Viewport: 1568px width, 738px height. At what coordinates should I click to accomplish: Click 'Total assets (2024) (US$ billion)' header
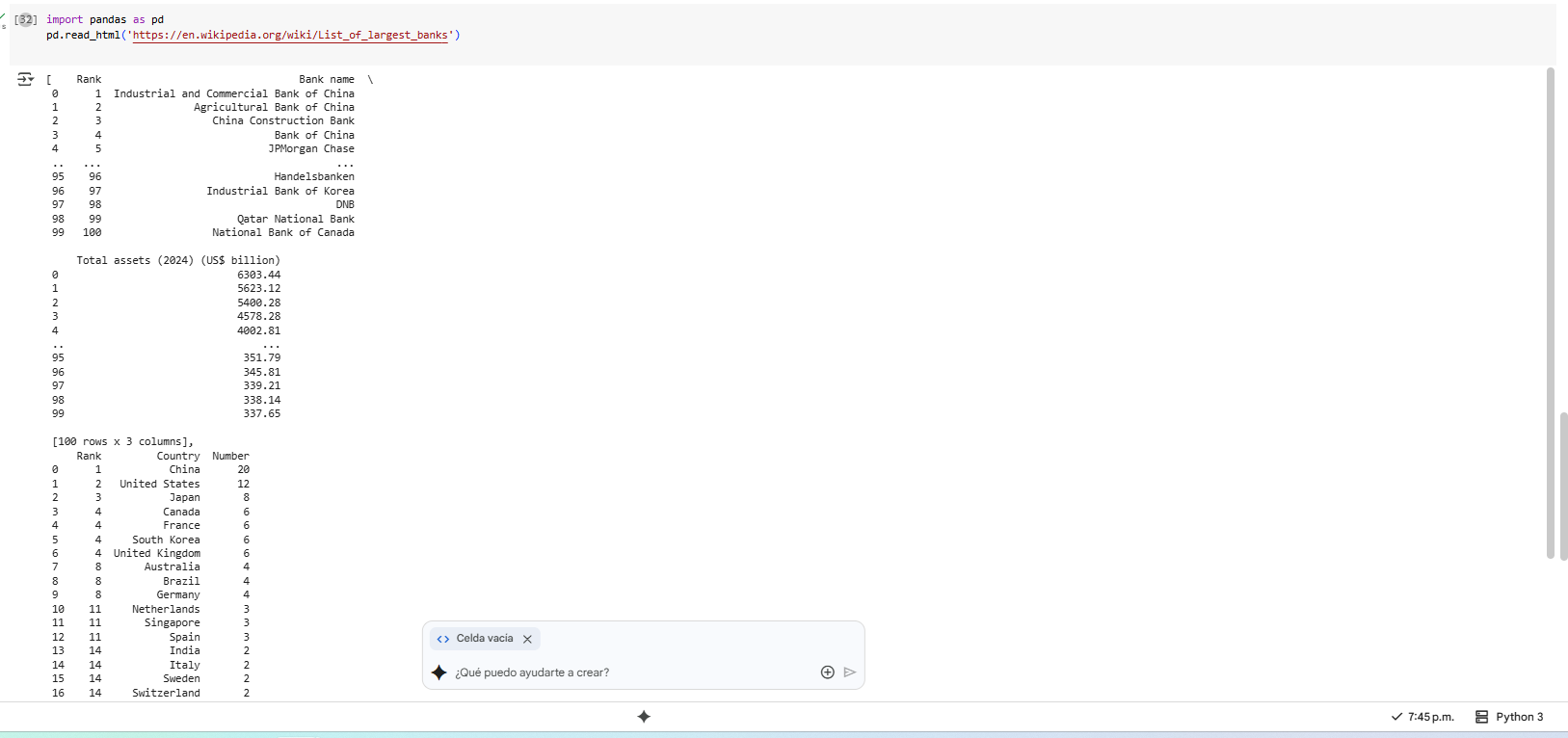[x=178, y=260]
